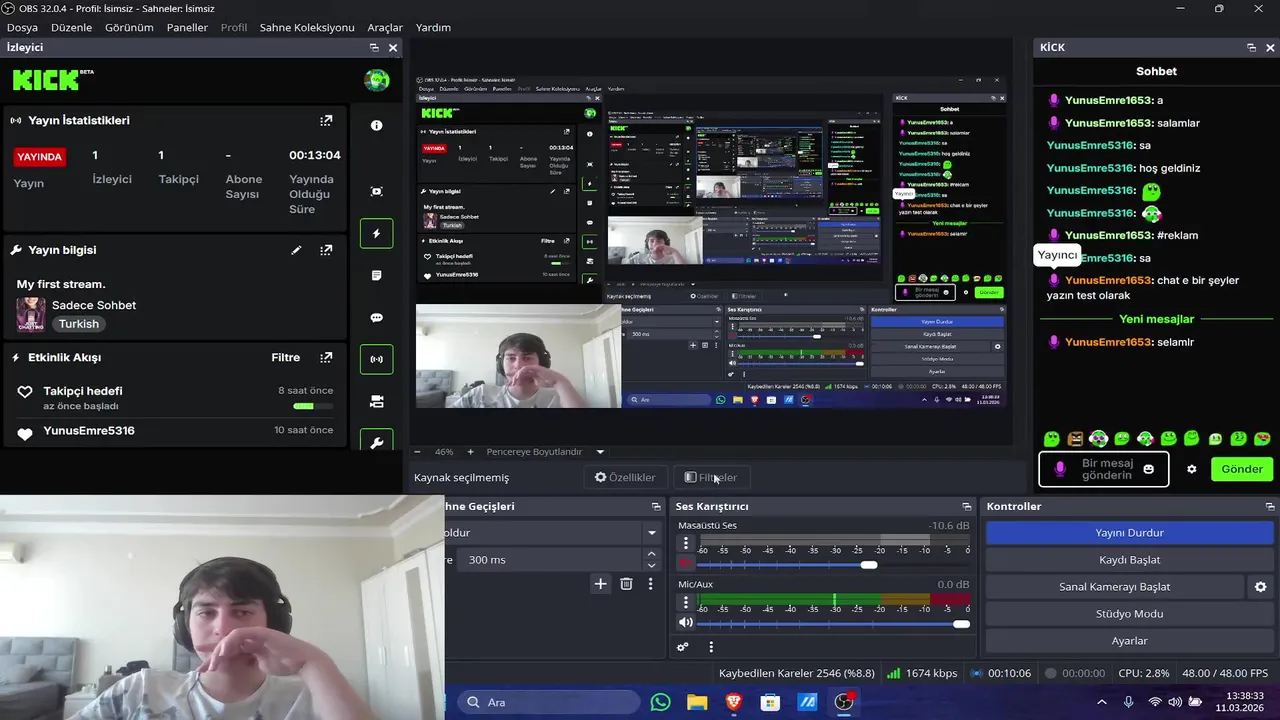Viewport: 1280px width, 720px height.
Task: Click the Gönder send button
Action: point(1242,469)
